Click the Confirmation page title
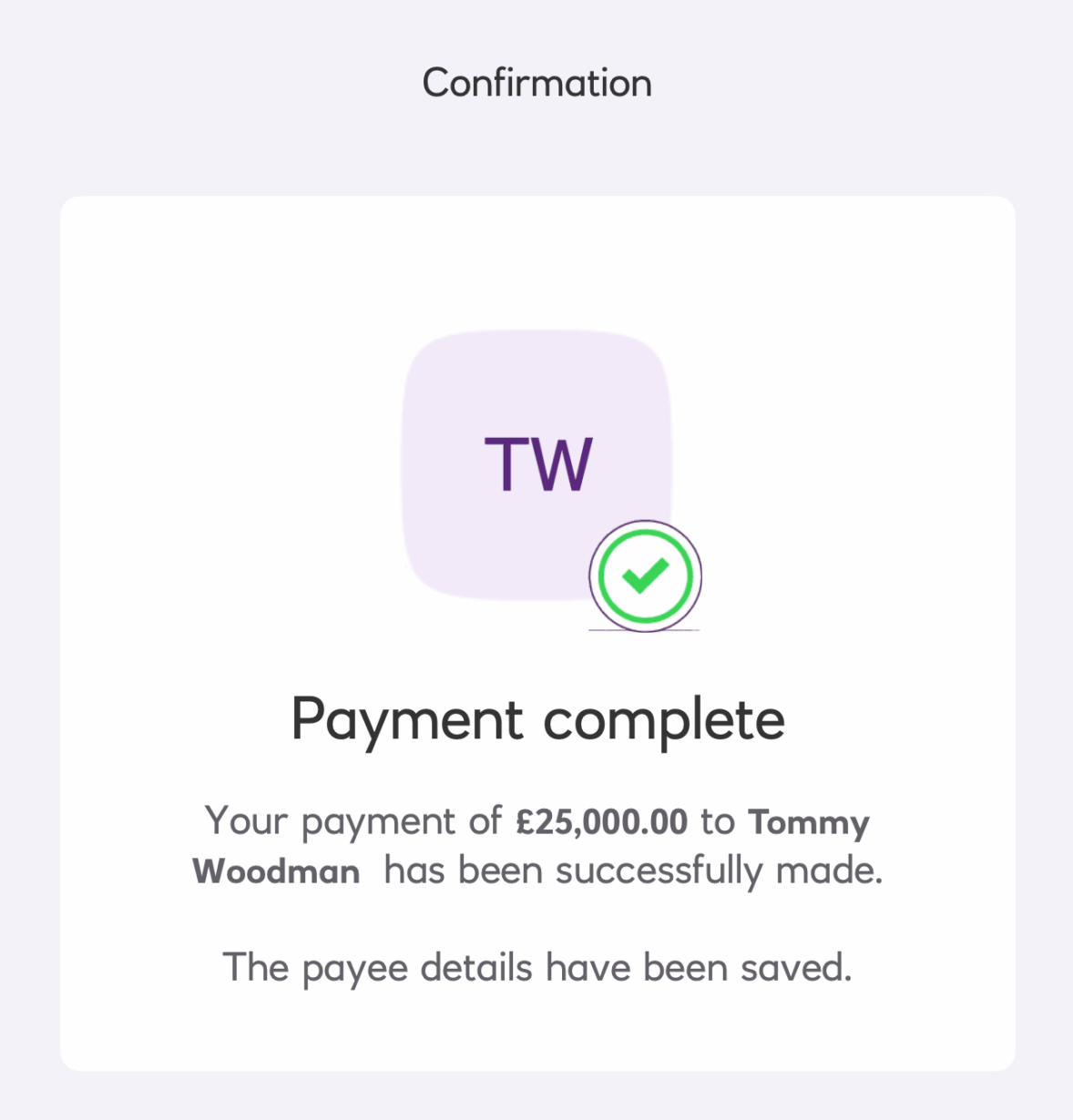1073x1120 pixels. click(536, 84)
